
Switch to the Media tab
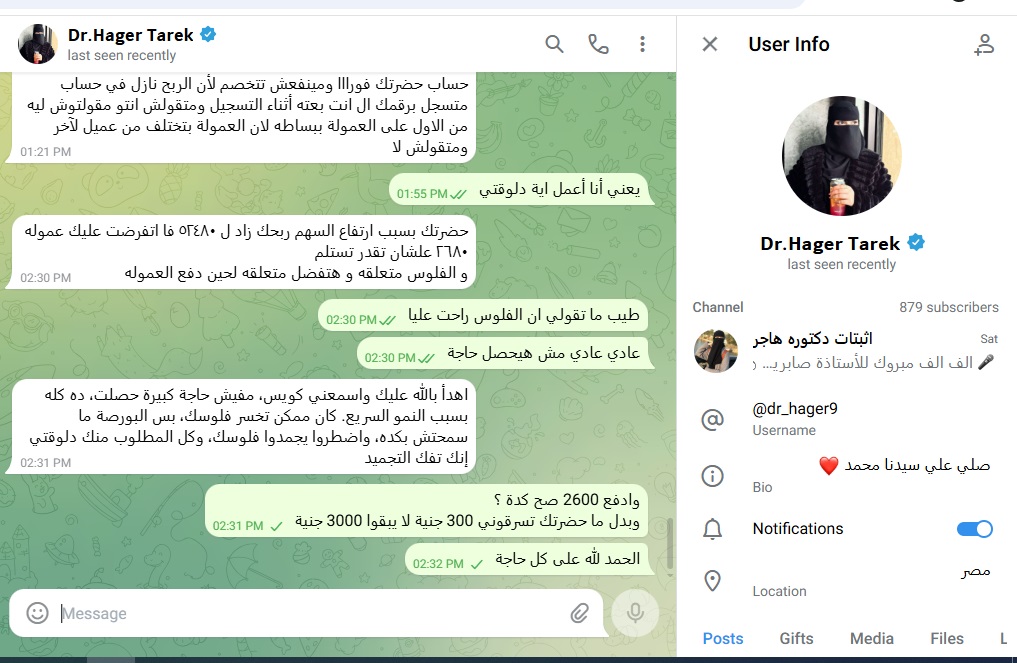coord(872,638)
